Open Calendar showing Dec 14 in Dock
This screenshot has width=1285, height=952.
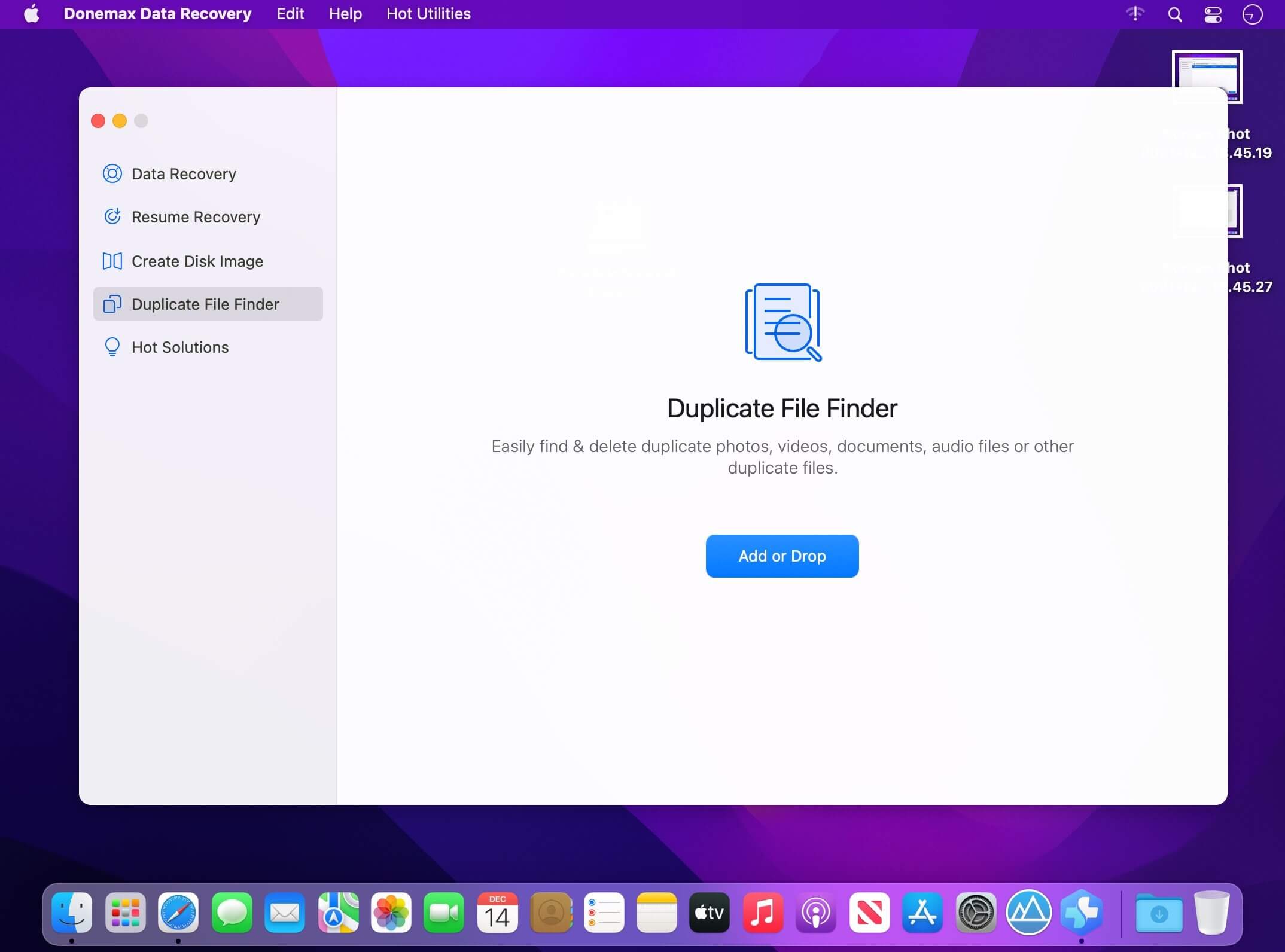497,913
